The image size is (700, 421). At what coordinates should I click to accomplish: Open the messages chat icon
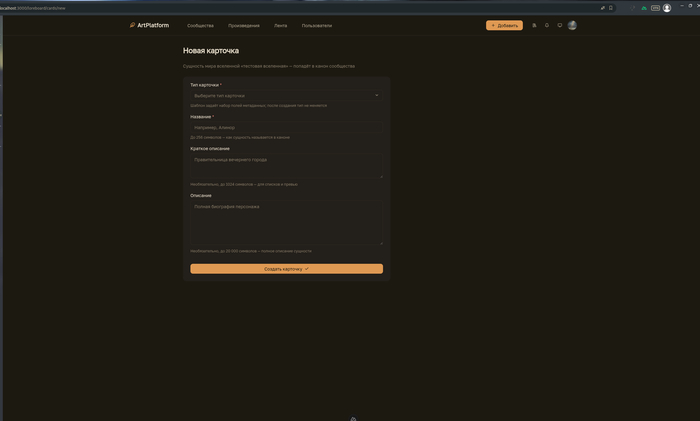coord(559,25)
